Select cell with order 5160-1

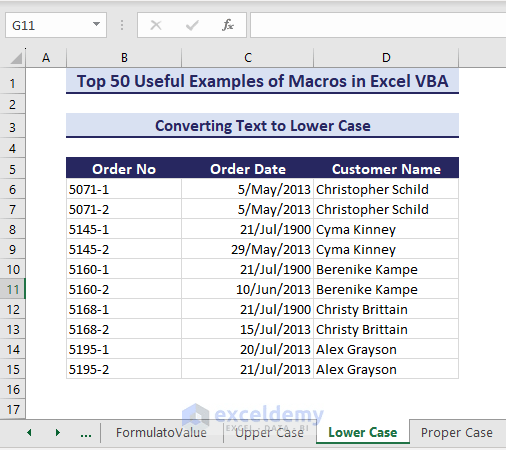tap(124, 269)
